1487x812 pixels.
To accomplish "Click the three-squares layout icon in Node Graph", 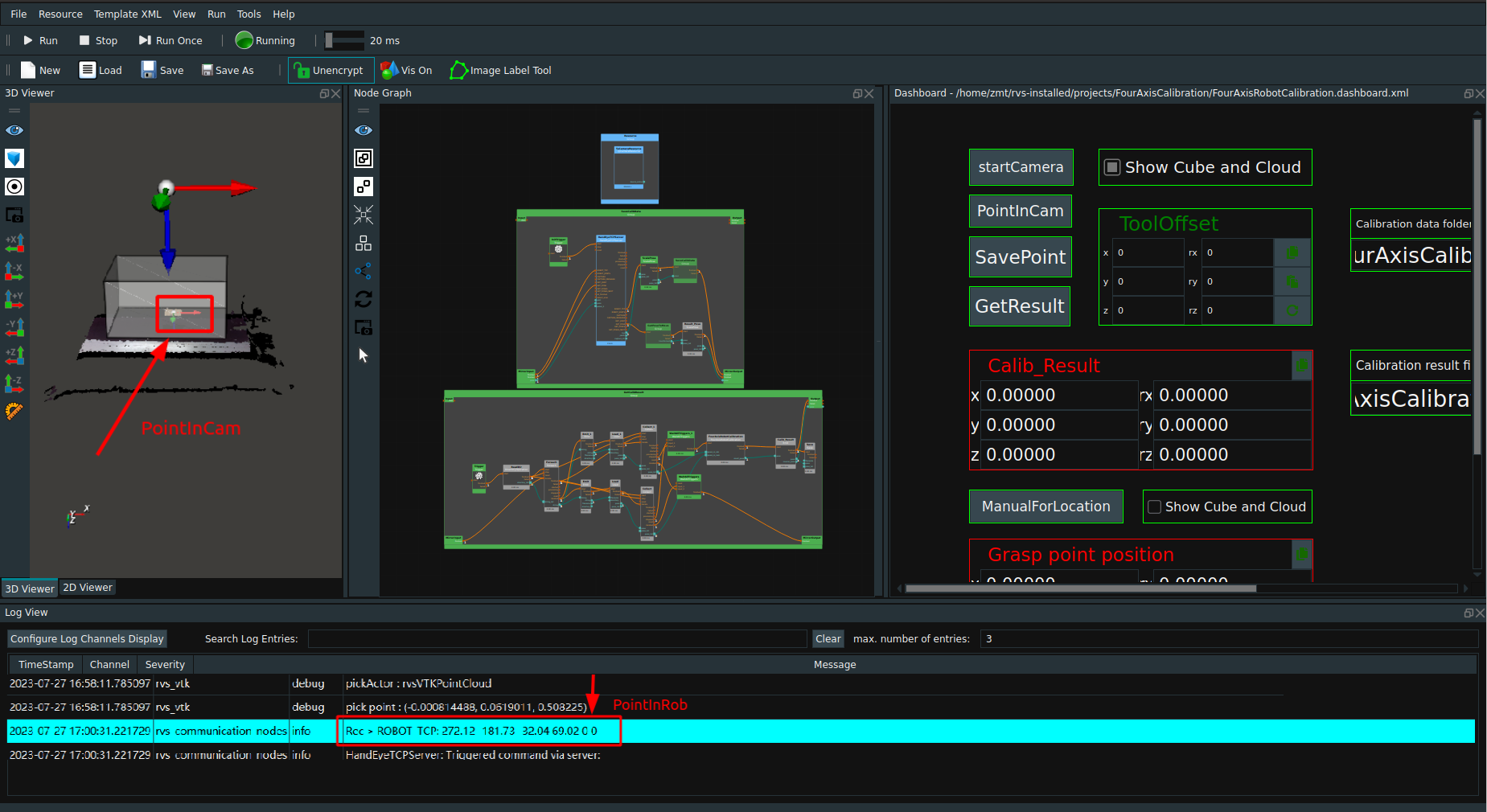I will [x=364, y=243].
